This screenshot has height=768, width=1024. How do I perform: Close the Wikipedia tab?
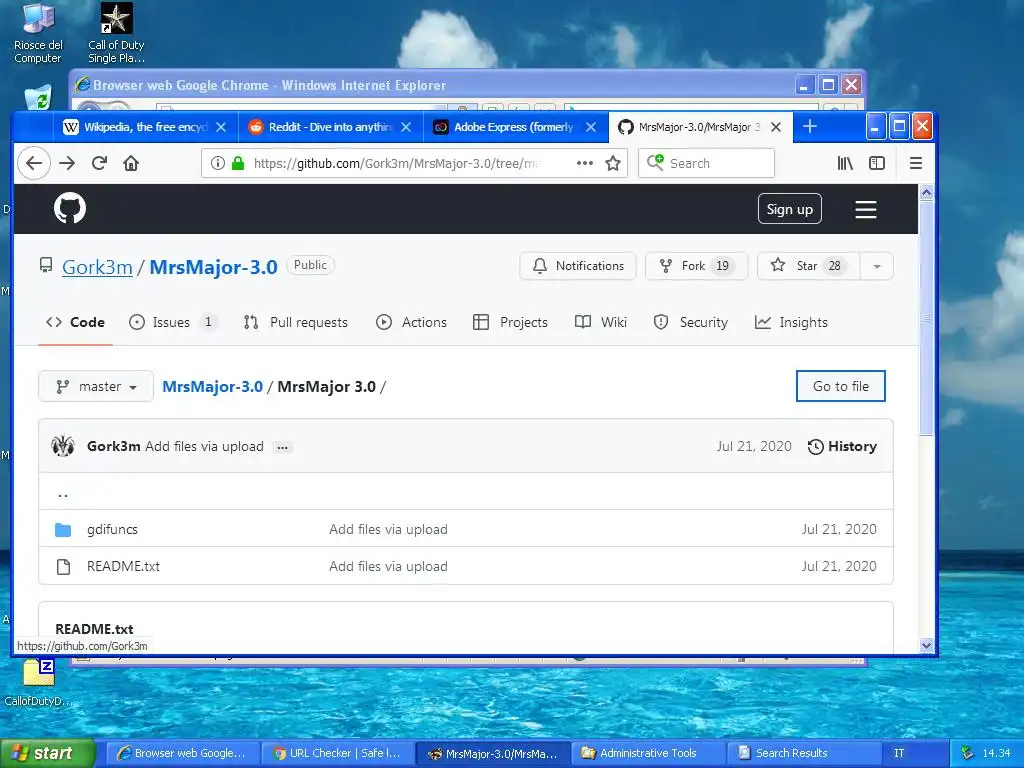(x=221, y=127)
